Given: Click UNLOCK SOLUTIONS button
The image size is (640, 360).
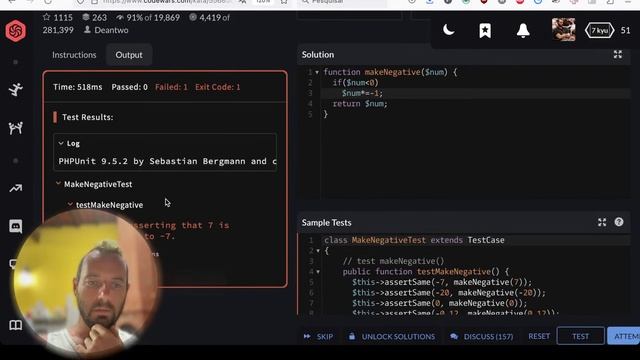Looking at the screenshot, I should pyautogui.click(x=392, y=337).
